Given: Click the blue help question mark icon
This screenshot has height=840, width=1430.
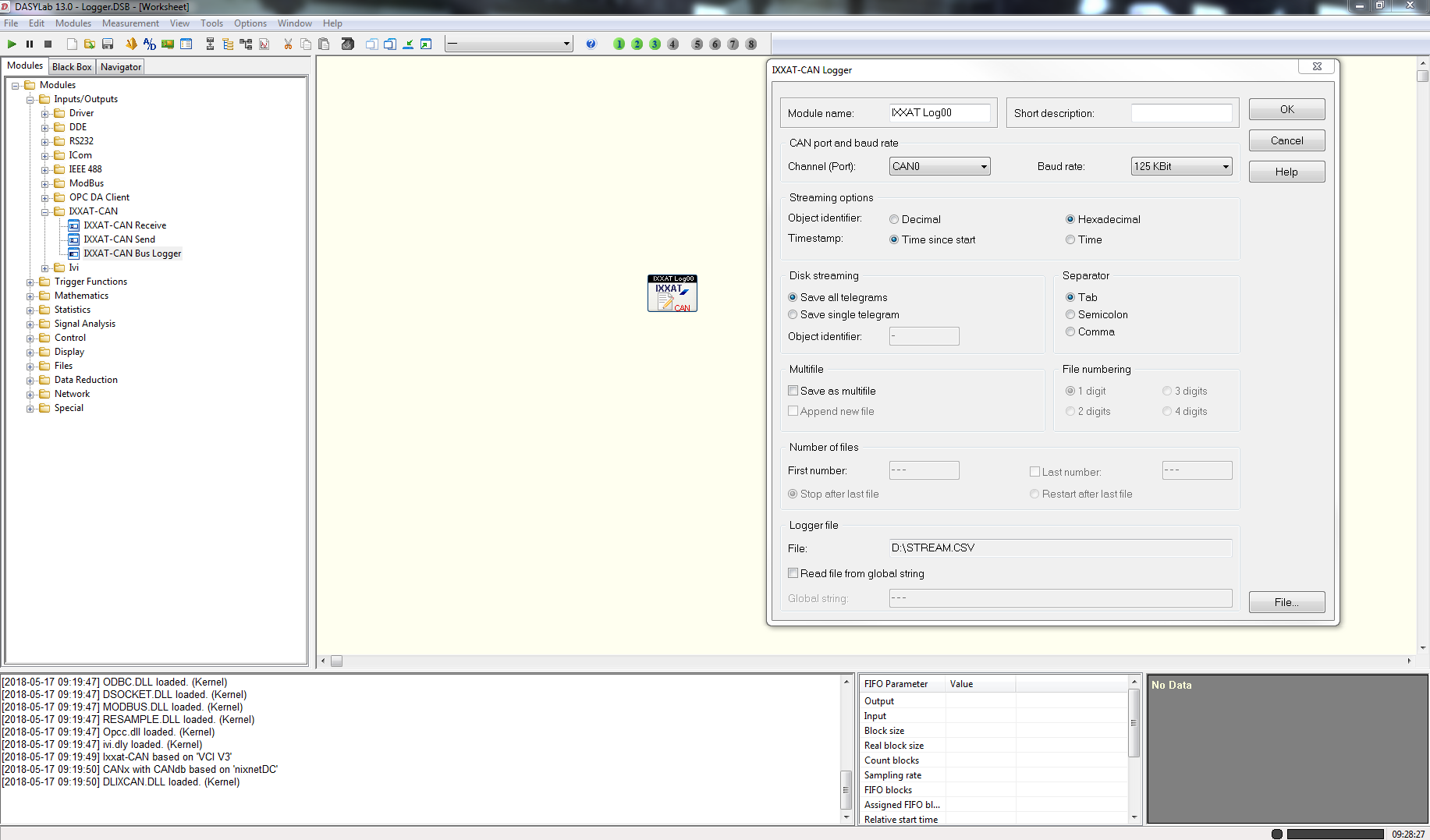Looking at the screenshot, I should coord(591,44).
